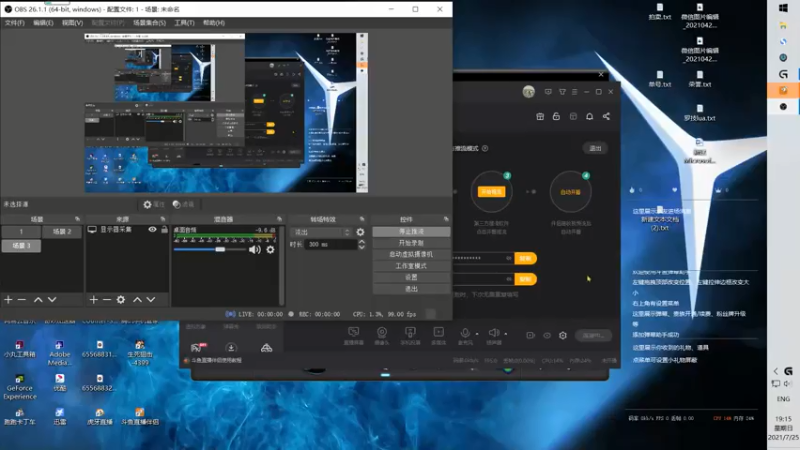800x450 pixels.
Task: Select 场景 3 in the scenes list
Action: [x=21, y=246]
